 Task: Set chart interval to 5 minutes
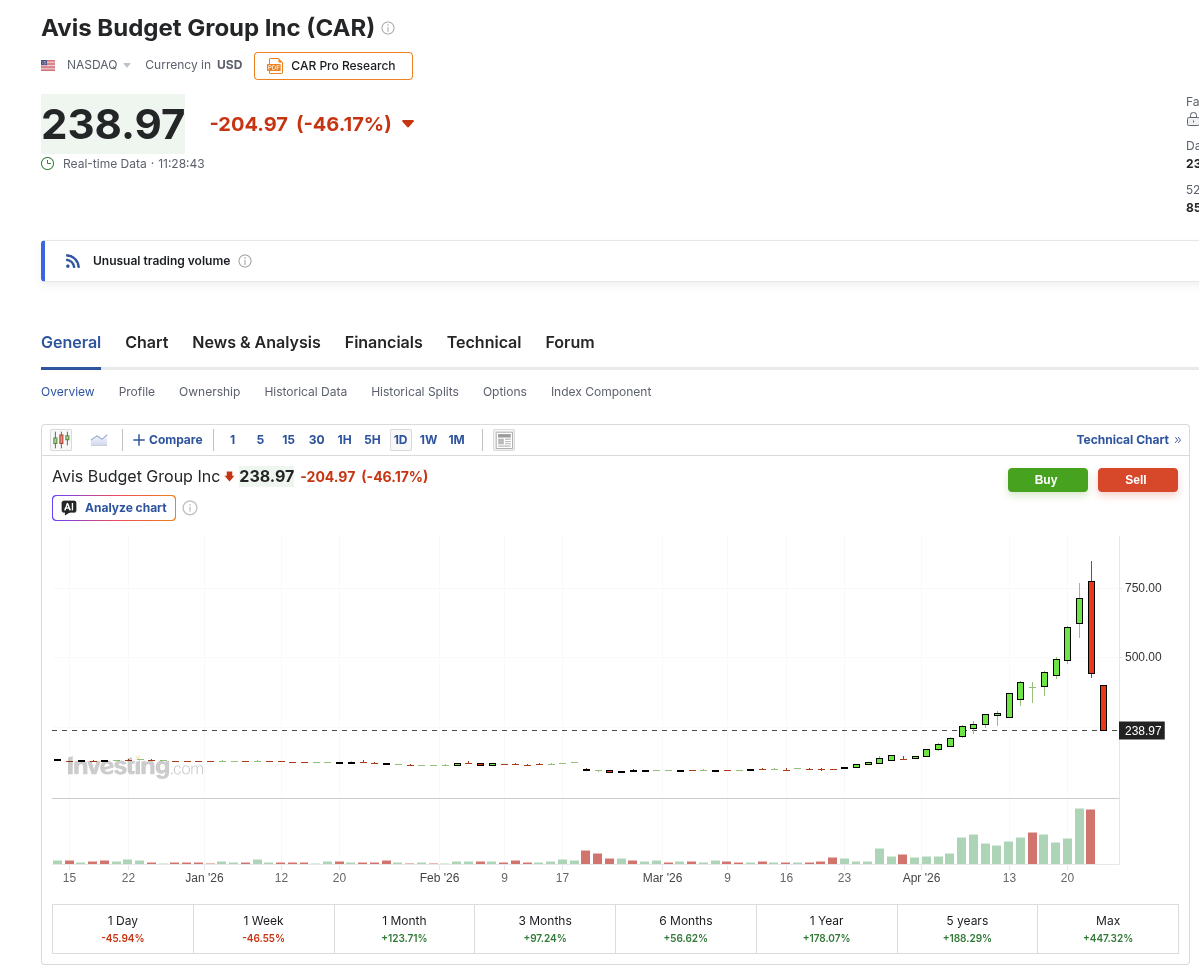(x=260, y=440)
